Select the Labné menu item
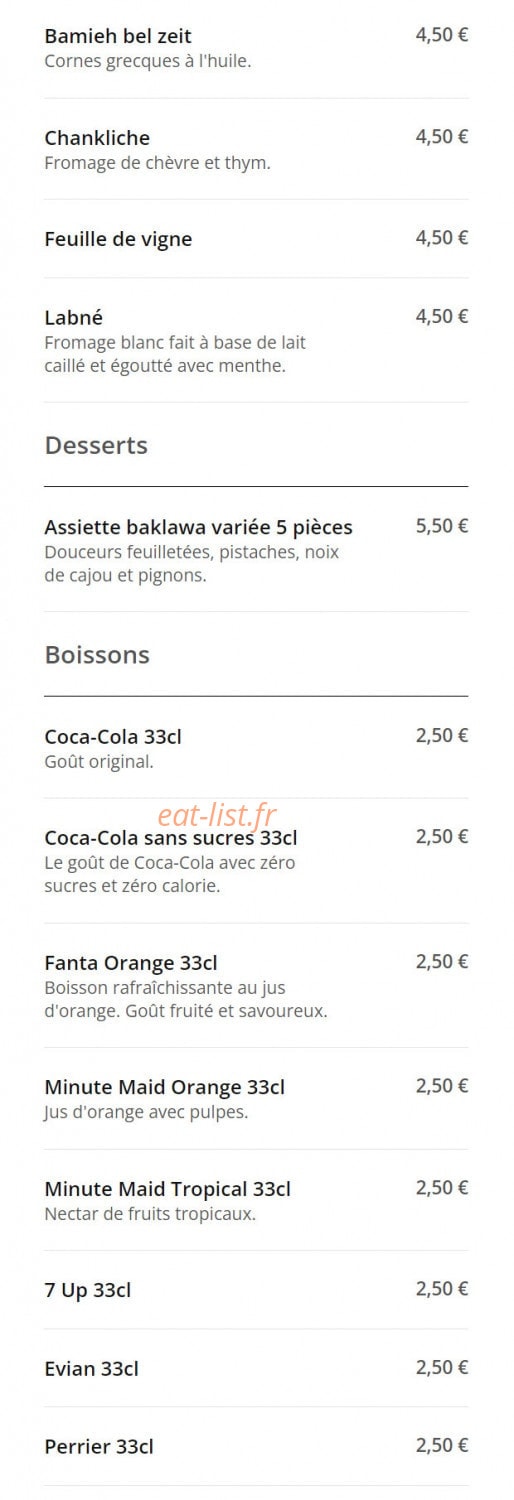The image size is (514, 1500). point(256,341)
